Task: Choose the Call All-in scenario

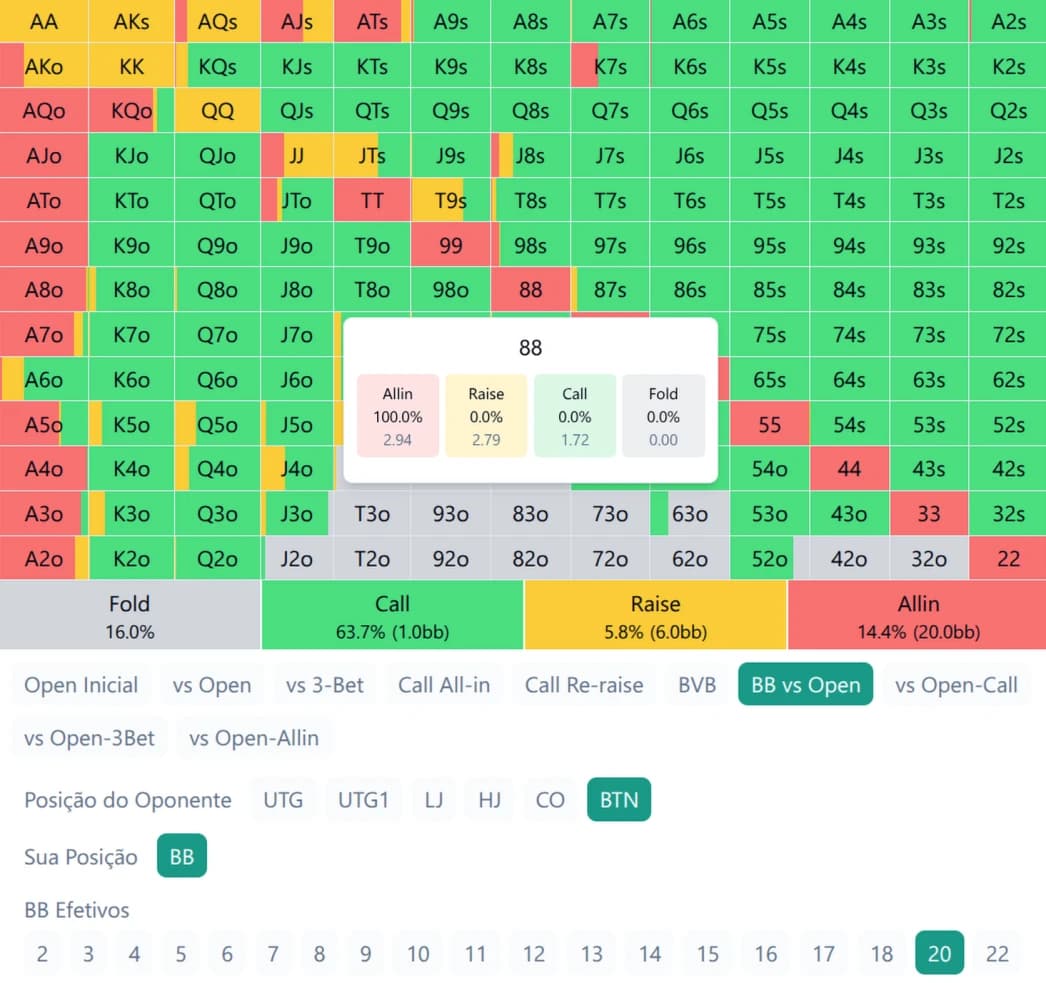Action: click(444, 685)
